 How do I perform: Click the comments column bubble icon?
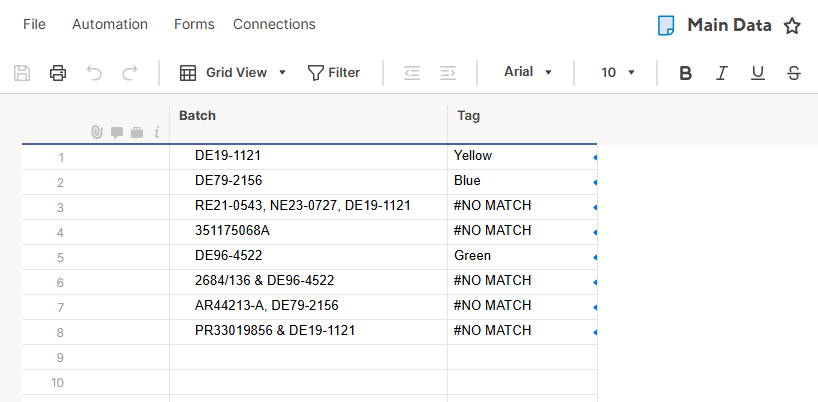[x=117, y=133]
